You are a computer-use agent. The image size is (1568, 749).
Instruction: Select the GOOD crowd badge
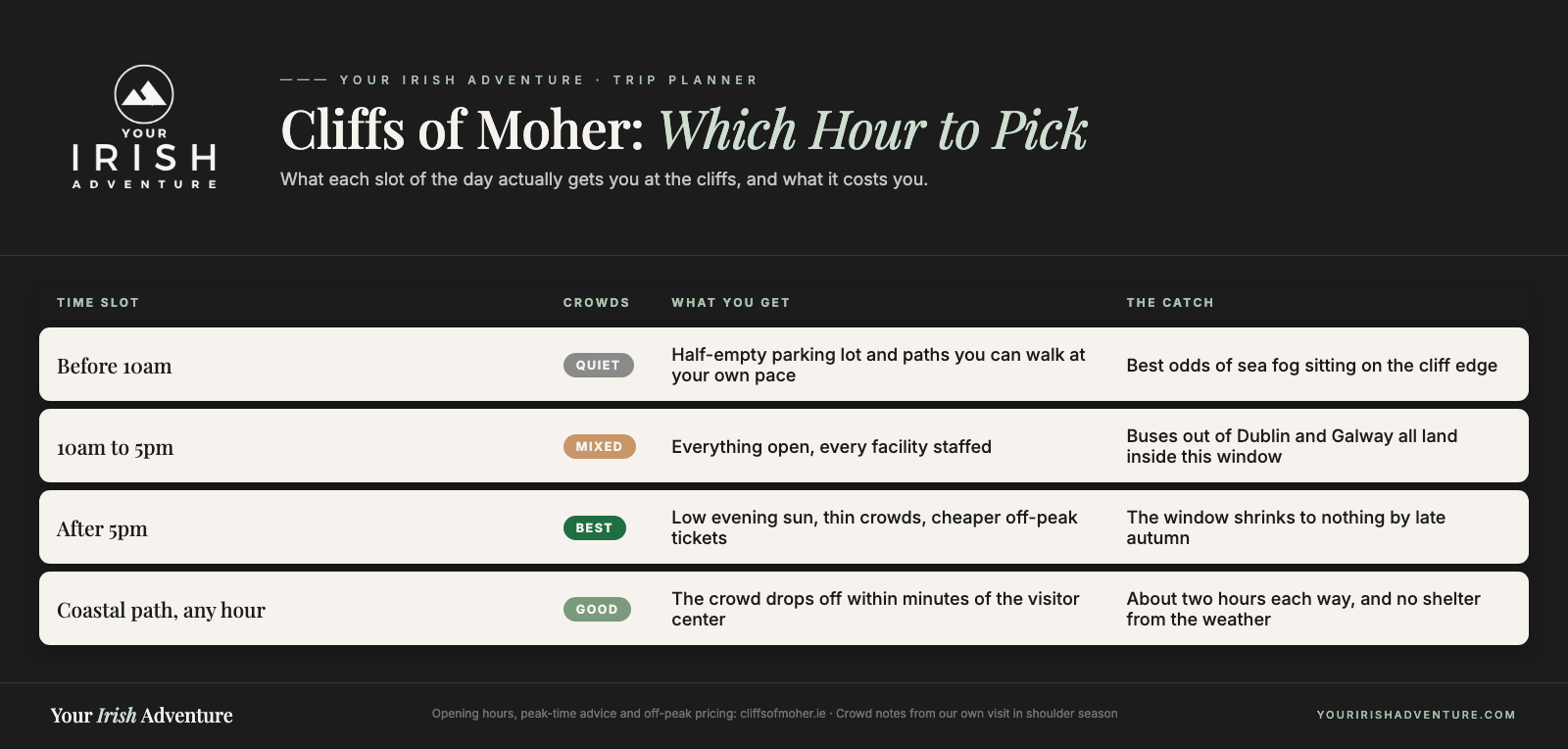click(x=597, y=609)
